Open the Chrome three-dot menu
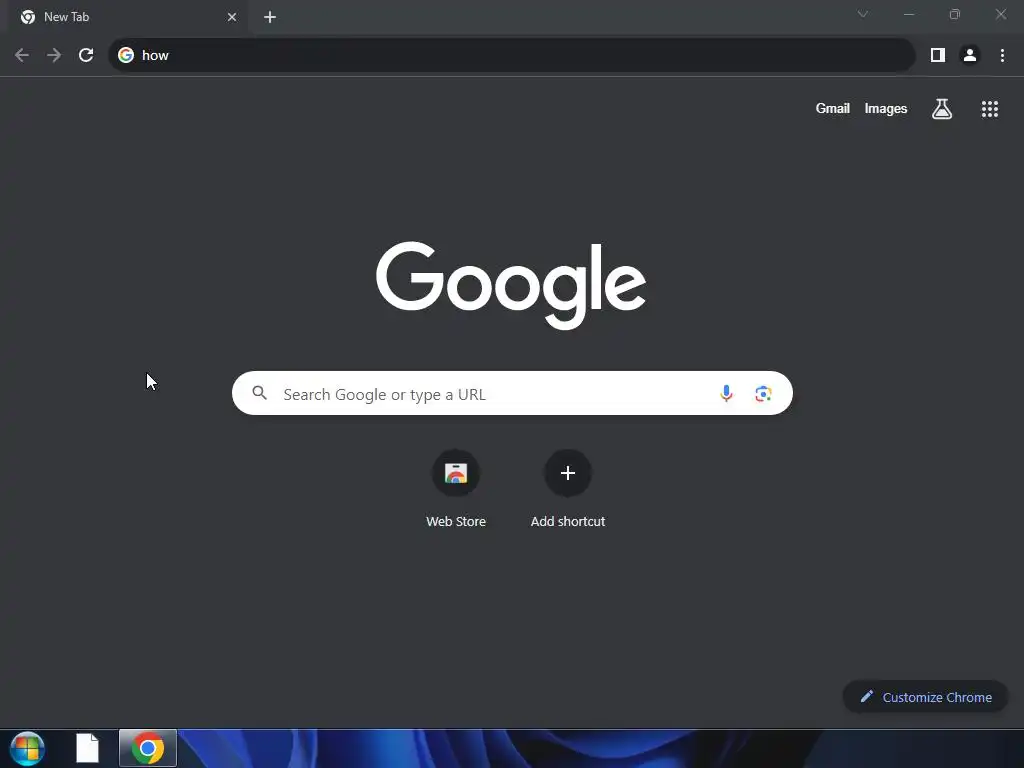 click(x=1002, y=56)
